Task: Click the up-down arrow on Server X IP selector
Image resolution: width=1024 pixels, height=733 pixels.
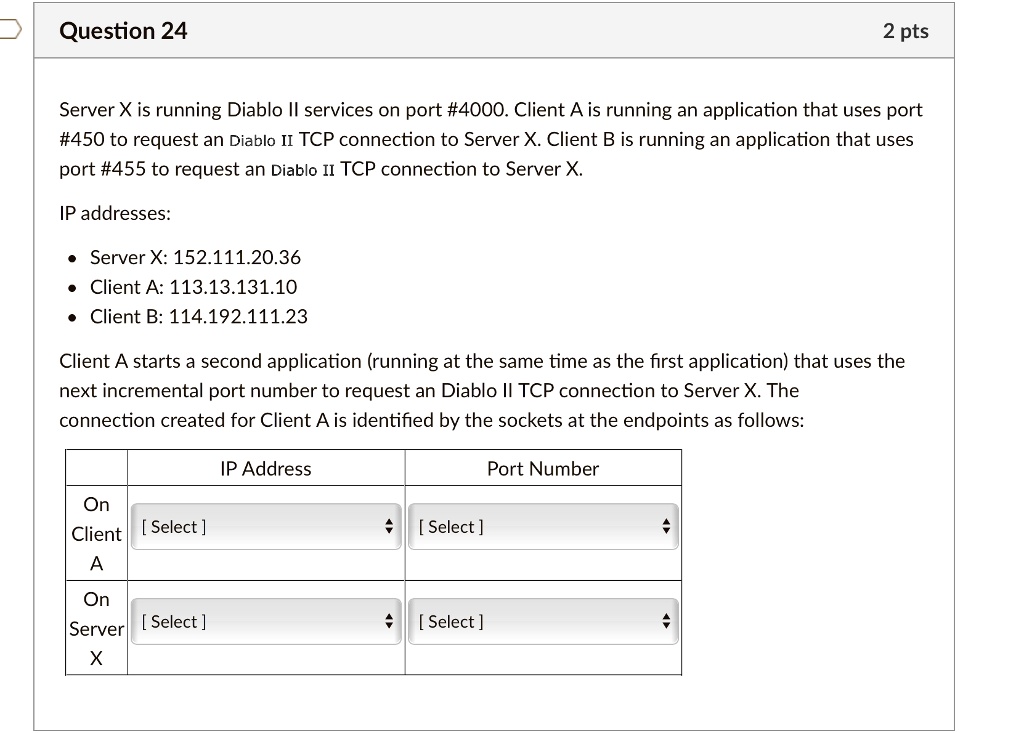Action: point(390,621)
